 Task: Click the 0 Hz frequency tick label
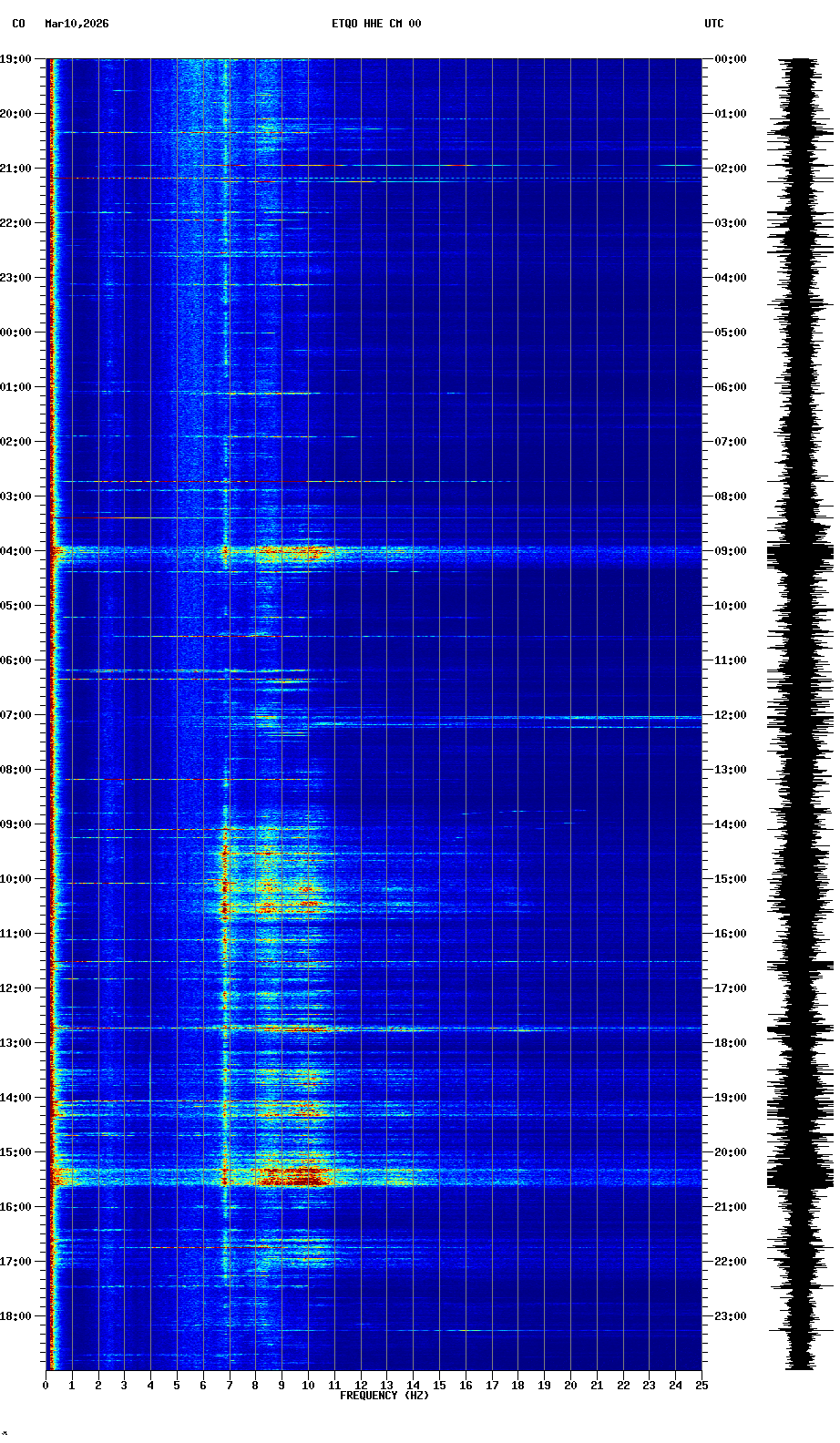[x=46, y=1386]
